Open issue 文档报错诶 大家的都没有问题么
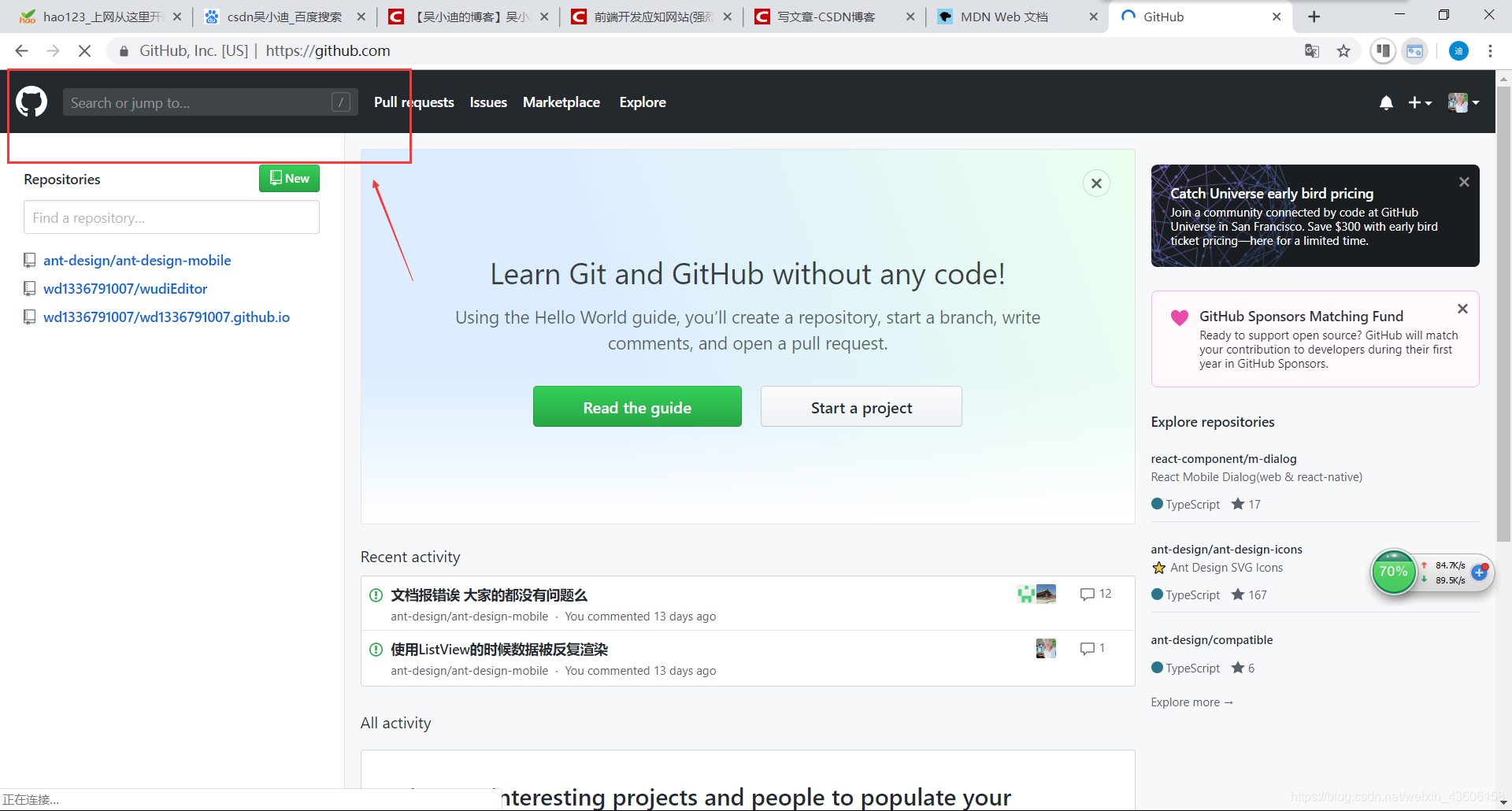 (489, 595)
